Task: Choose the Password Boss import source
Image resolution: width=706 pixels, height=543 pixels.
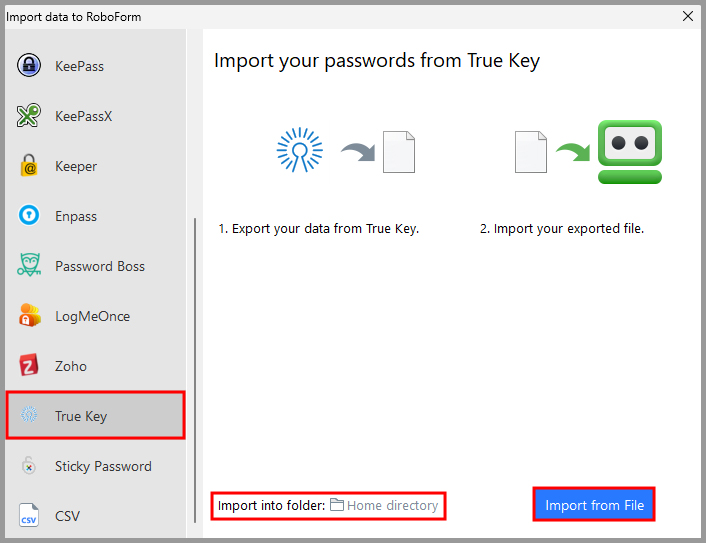Action: click(x=100, y=266)
